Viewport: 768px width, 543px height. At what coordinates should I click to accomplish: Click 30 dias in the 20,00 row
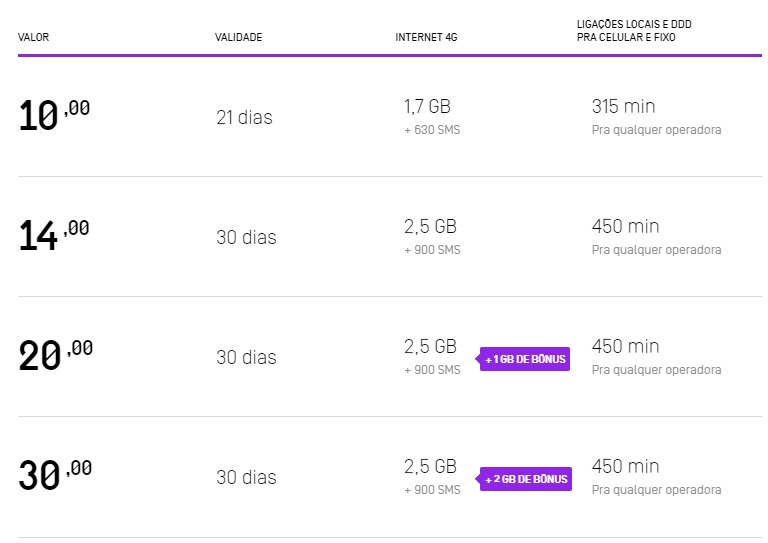point(246,358)
